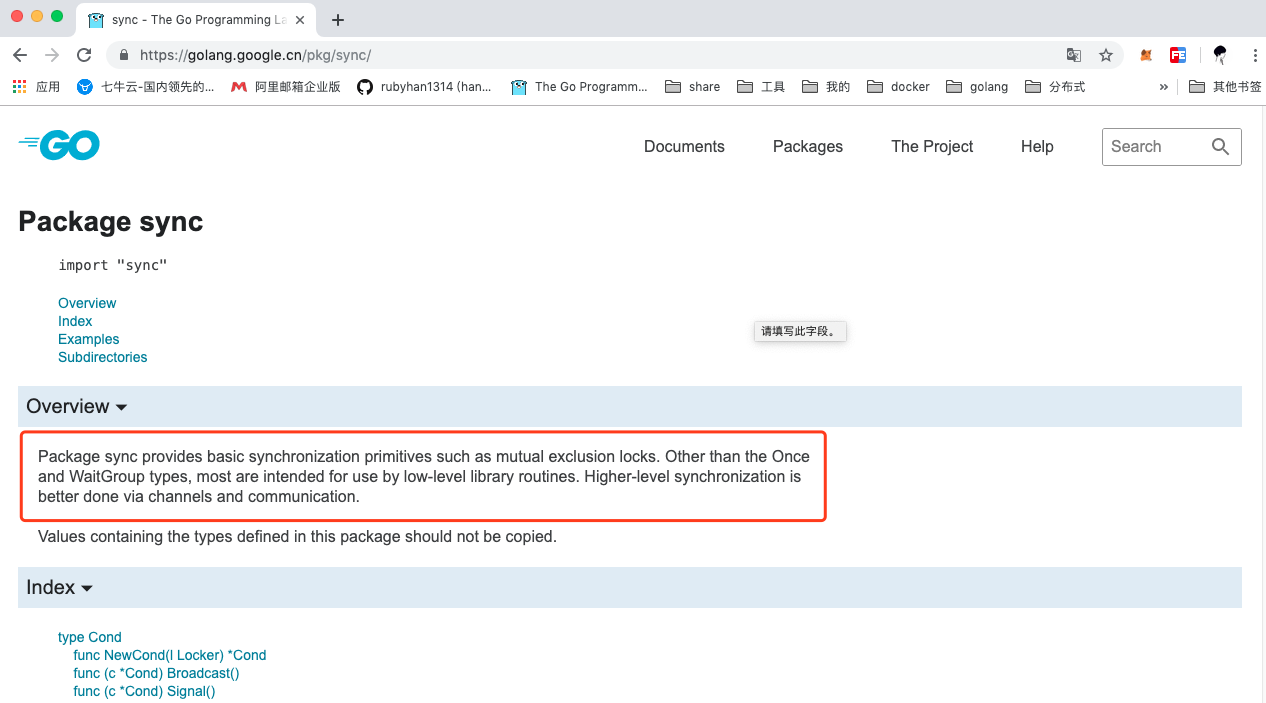This screenshot has height=703, width=1266.
Task: Select The Project navigation item
Action: click(x=932, y=147)
